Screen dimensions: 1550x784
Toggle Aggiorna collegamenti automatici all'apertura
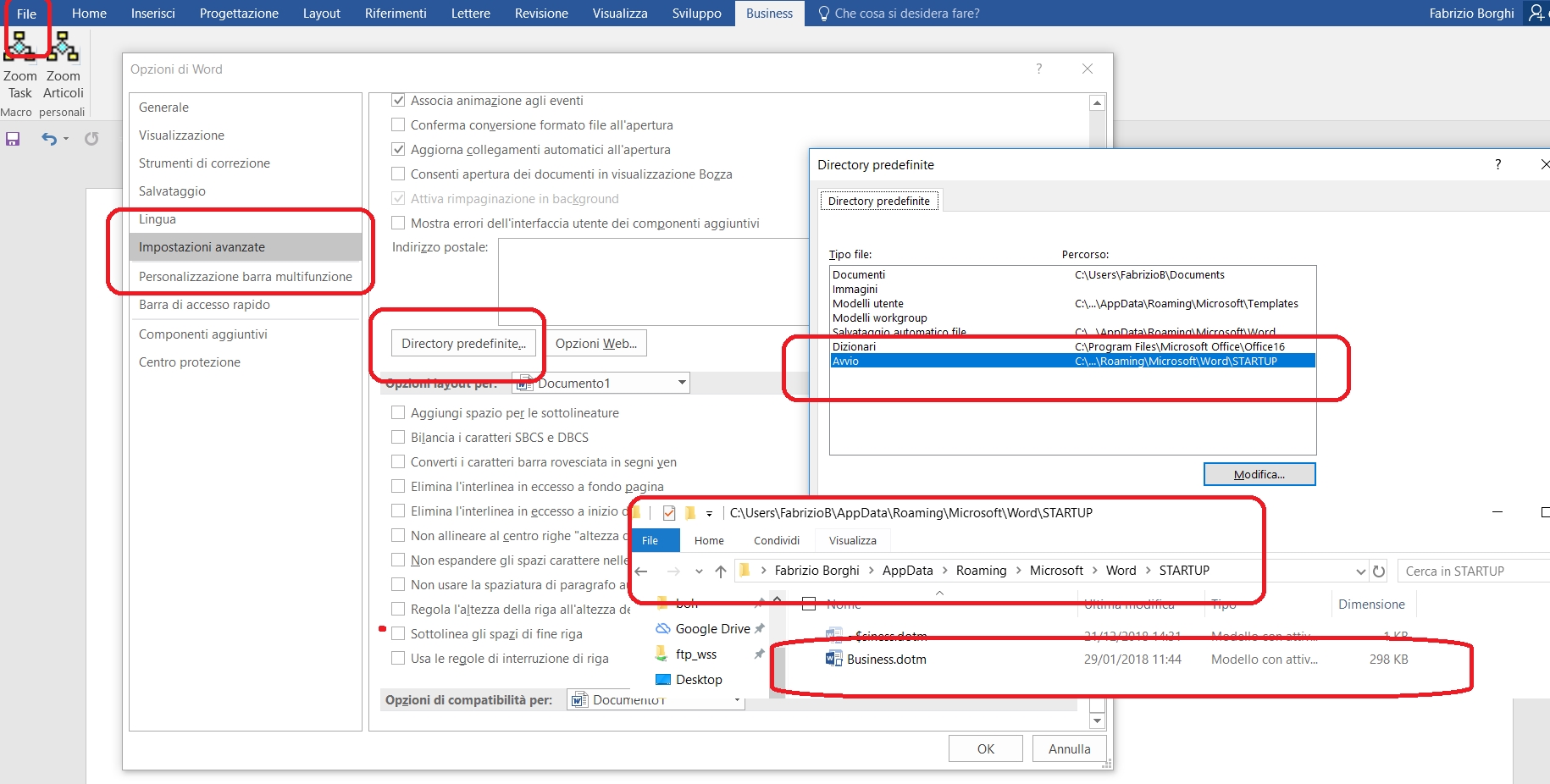pos(398,150)
